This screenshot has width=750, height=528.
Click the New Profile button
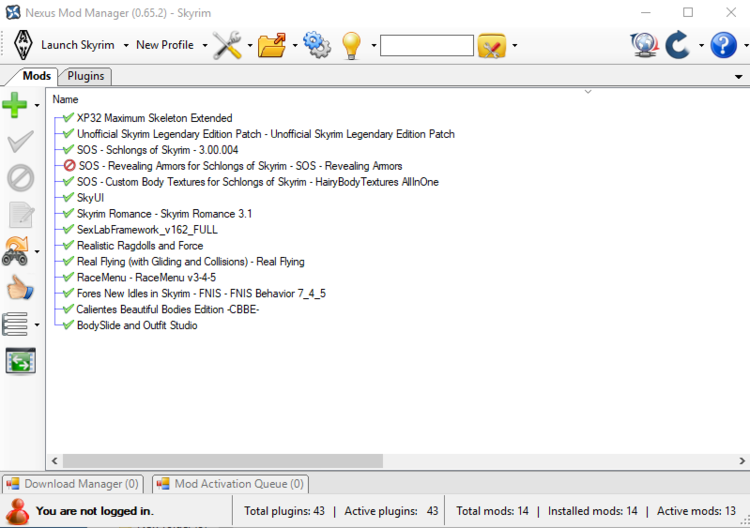point(165,45)
